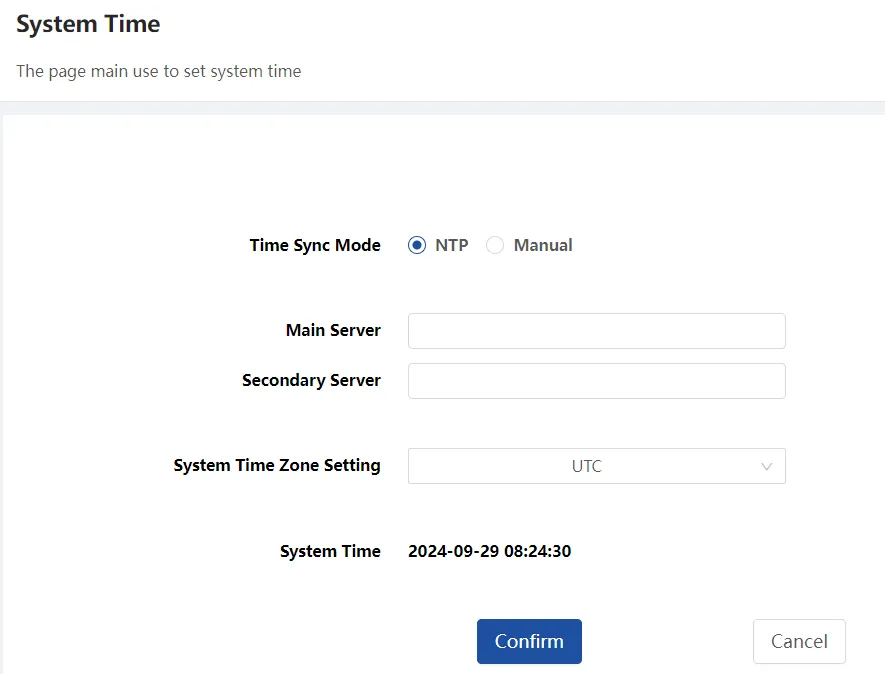Viewport: 885px width, 674px height.
Task: Open the System Time Zone Setting dropdown
Action: pos(597,466)
